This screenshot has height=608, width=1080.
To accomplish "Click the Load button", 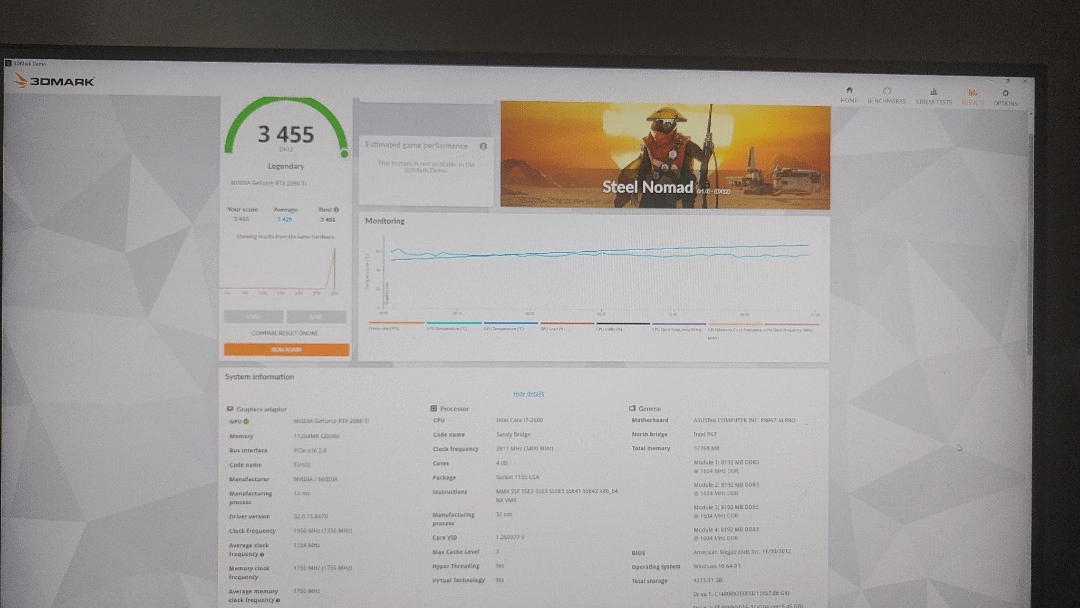I will point(253,317).
